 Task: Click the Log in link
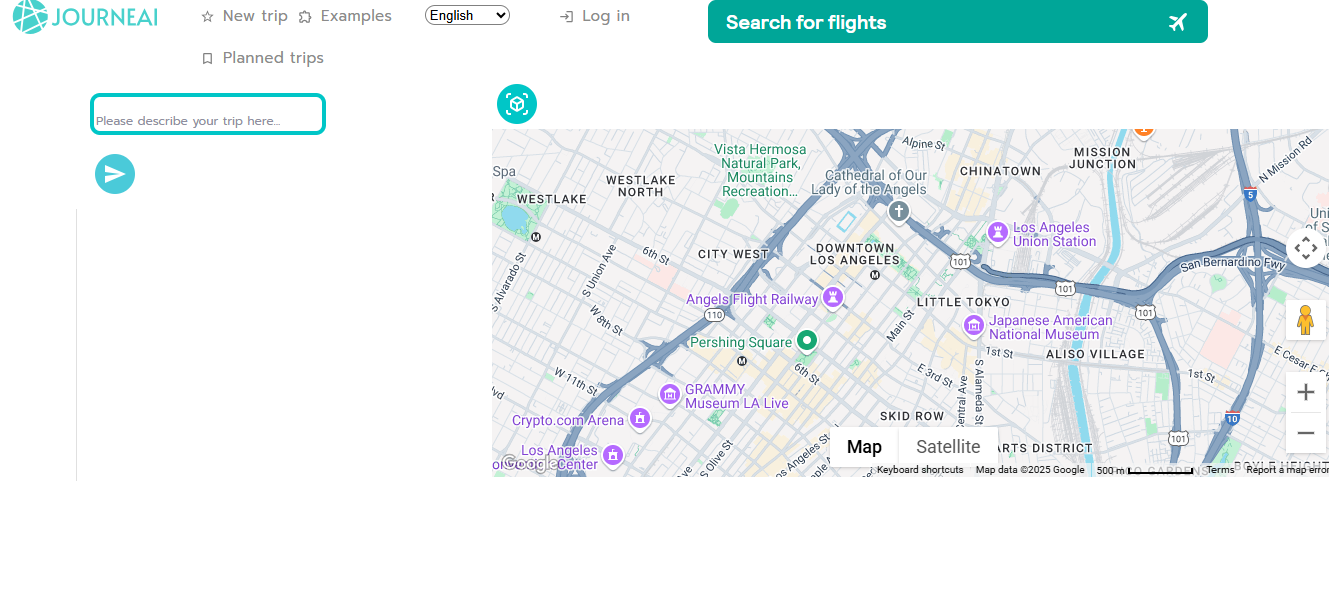[594, 16]
